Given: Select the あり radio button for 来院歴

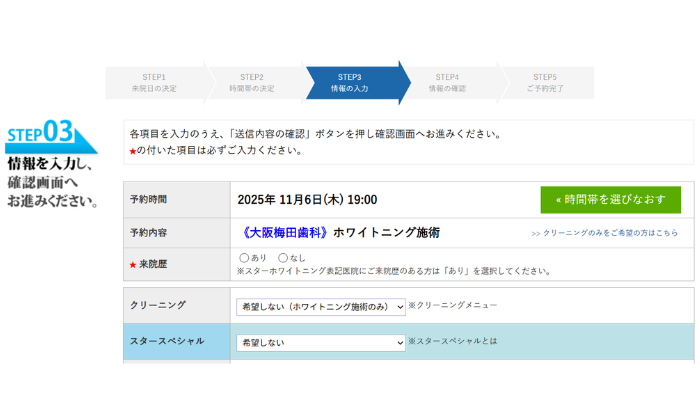Looking at the screenshot, I should pos(244,258).
